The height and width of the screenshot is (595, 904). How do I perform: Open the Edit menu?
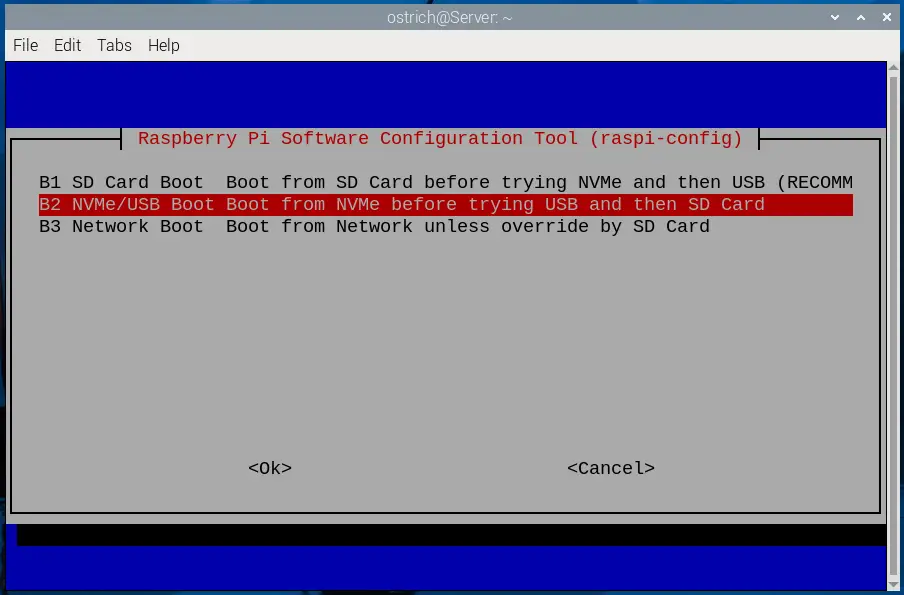(67, 45)
